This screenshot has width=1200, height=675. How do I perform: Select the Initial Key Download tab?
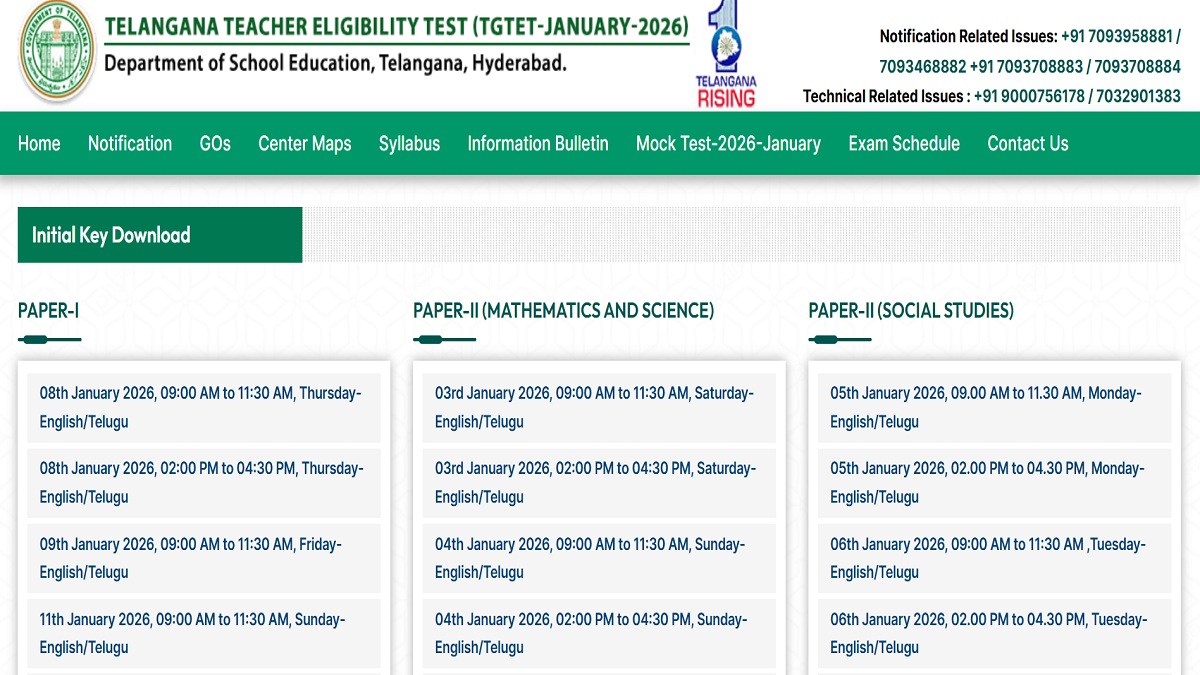160,234
